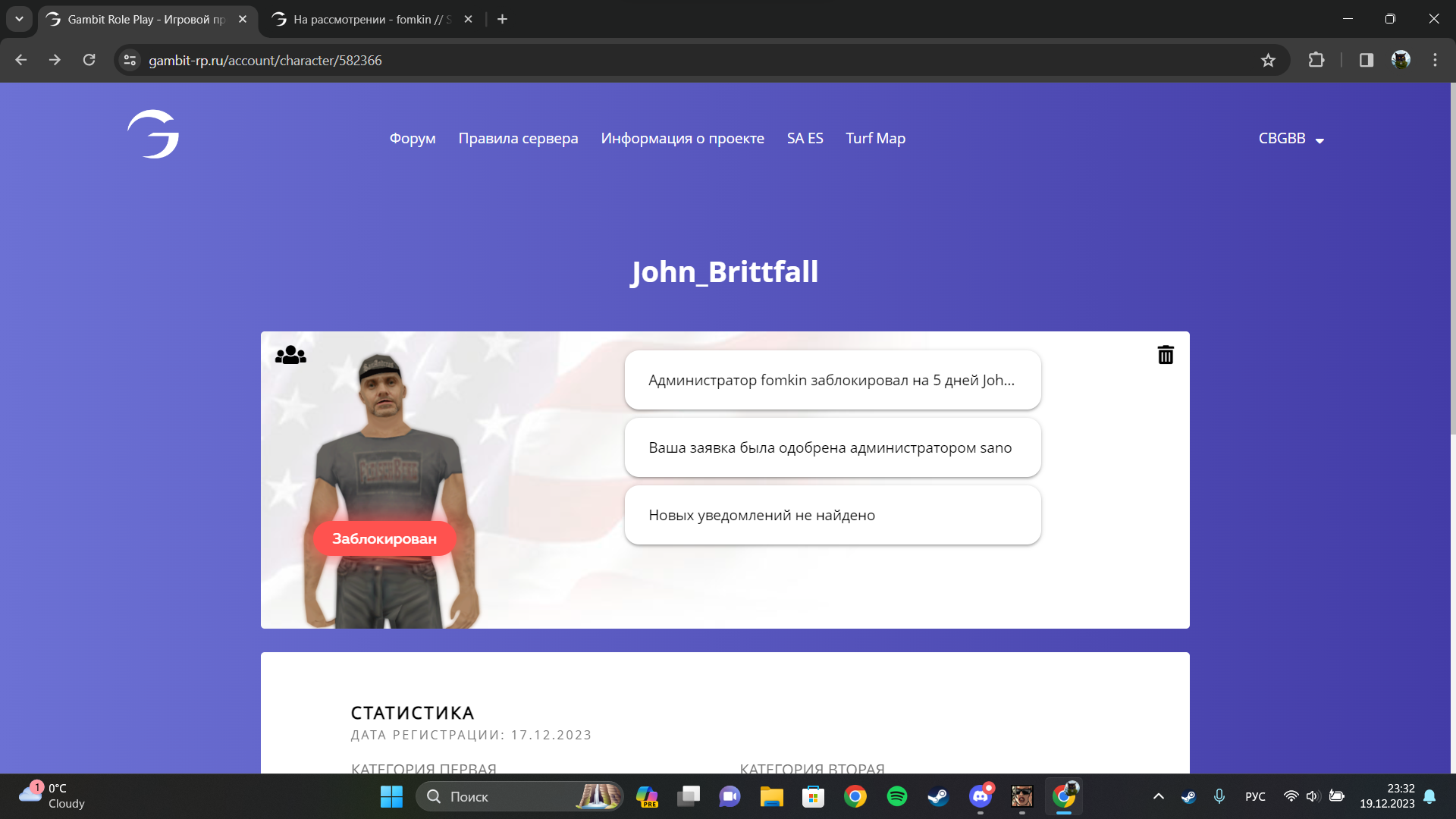This screenshot has height=819, width=1456.
Task: Expand the CBGBB account dropdown
Action: (x=1291, y=139)
